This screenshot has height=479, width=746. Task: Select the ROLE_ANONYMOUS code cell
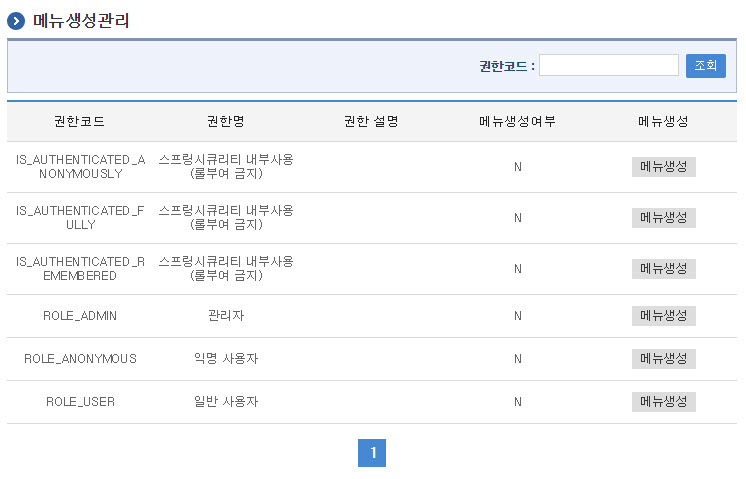80,359
